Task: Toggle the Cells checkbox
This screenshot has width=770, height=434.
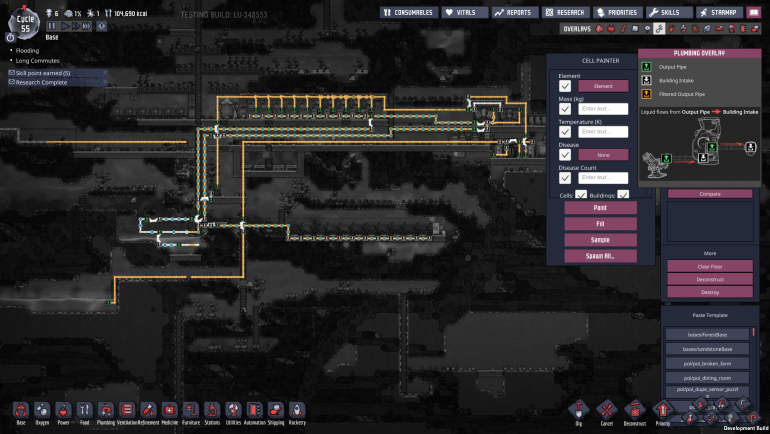Action: click(581, 194)
